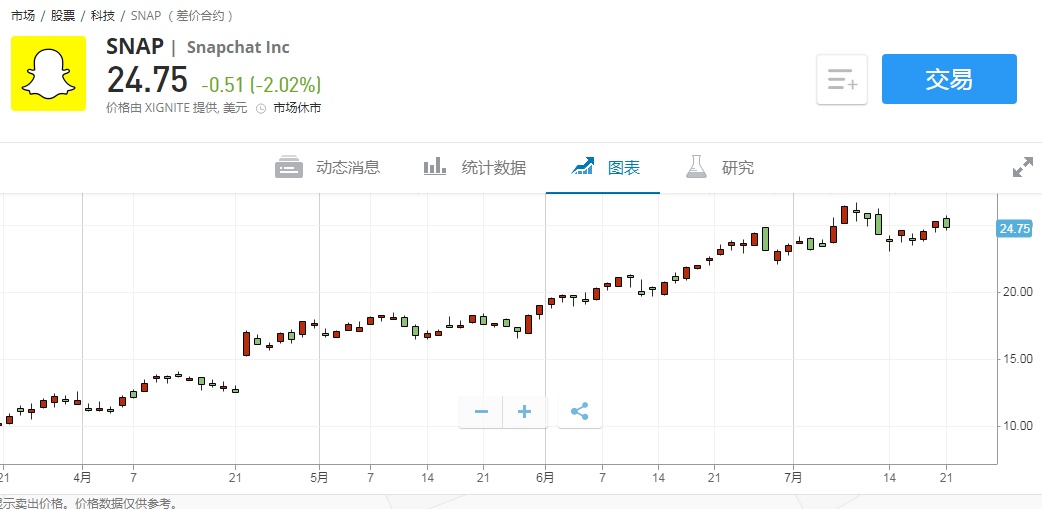Go to 市场 breadcrumb link
The image size is (1042, 509).
[x=22, y=16]
